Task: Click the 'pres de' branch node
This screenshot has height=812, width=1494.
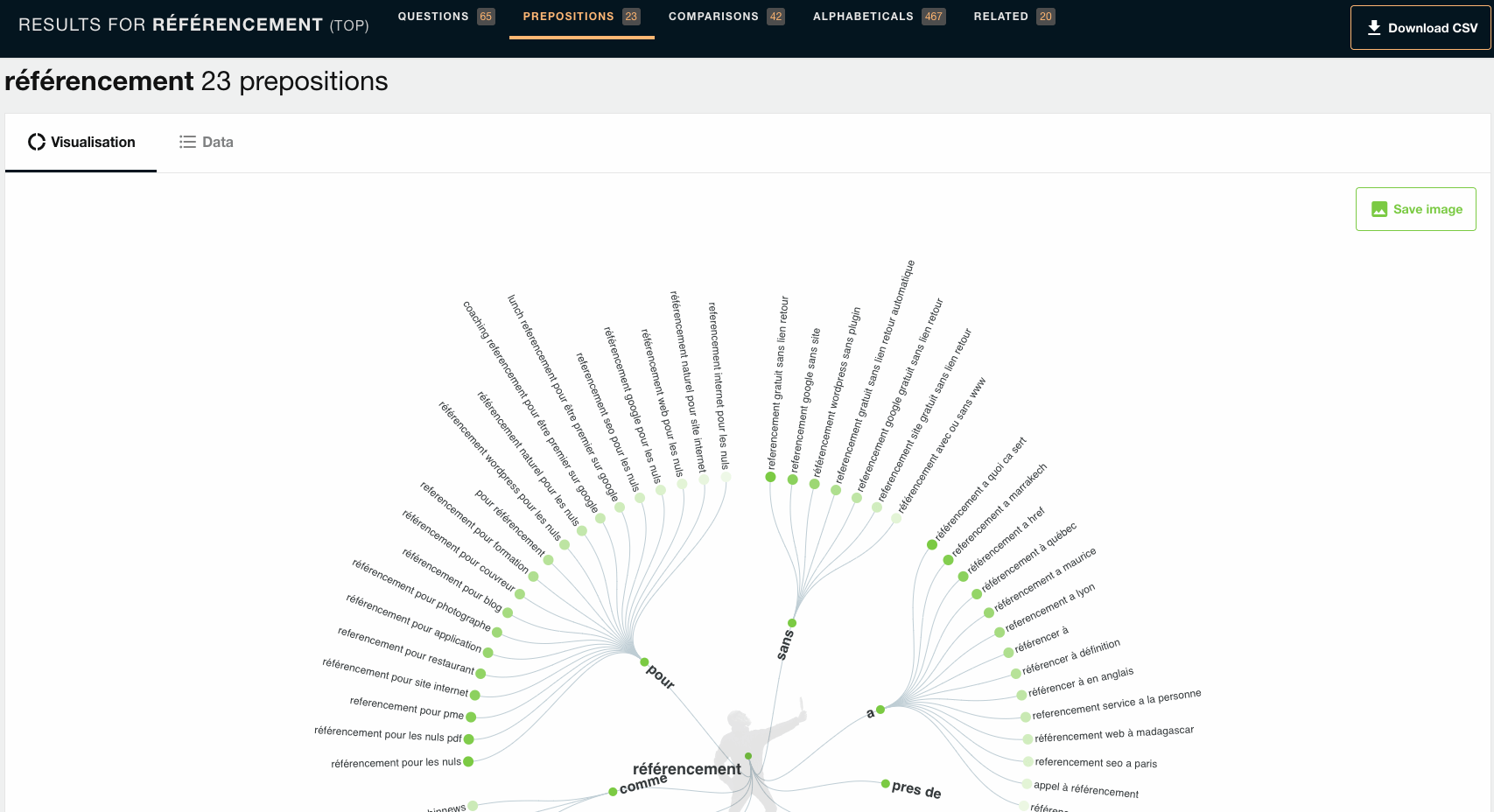Action: tap(886, 784)
